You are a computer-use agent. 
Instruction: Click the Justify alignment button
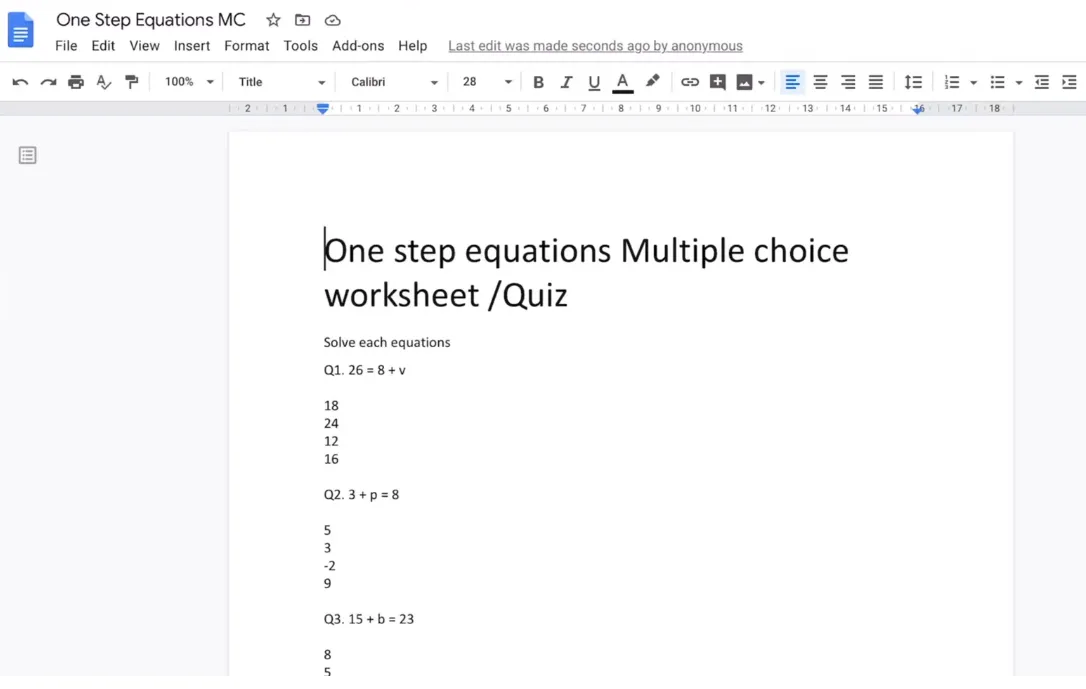(x=876, y=82)
